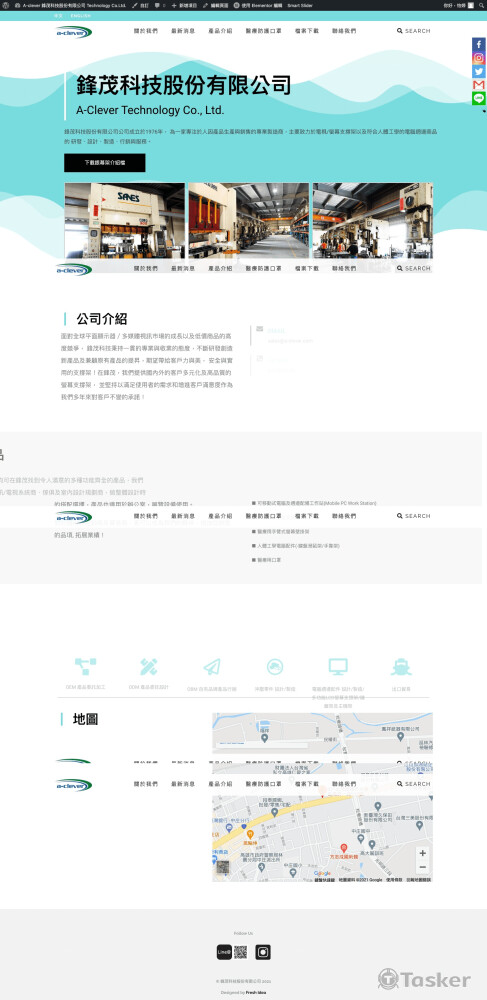Click 編輯頁面 in the admin bar

(x=215, y=4)
